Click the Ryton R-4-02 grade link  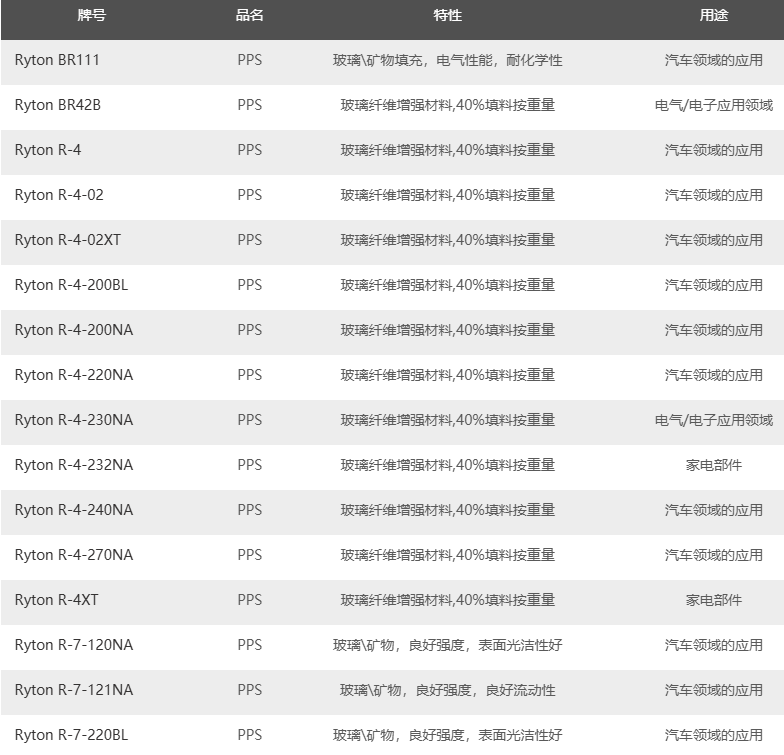[x=59, y=195]
